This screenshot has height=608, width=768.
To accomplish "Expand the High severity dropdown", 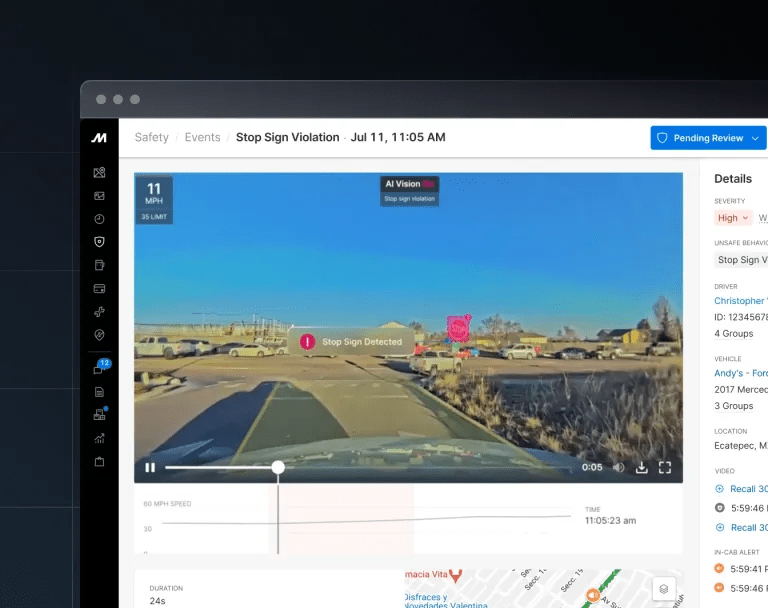I will click(732, 218).
